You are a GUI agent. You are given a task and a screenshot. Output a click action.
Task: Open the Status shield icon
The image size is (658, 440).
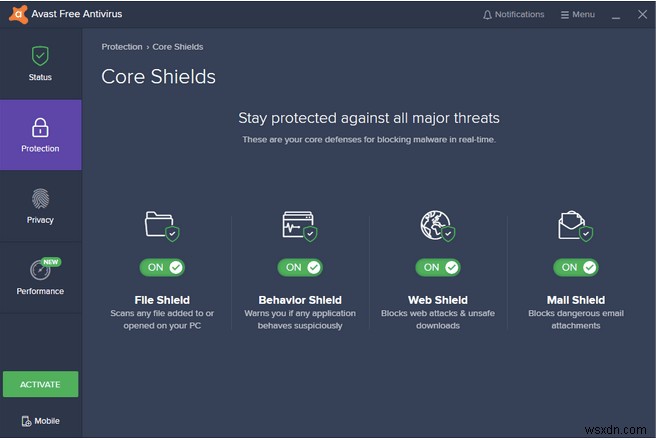40,56
